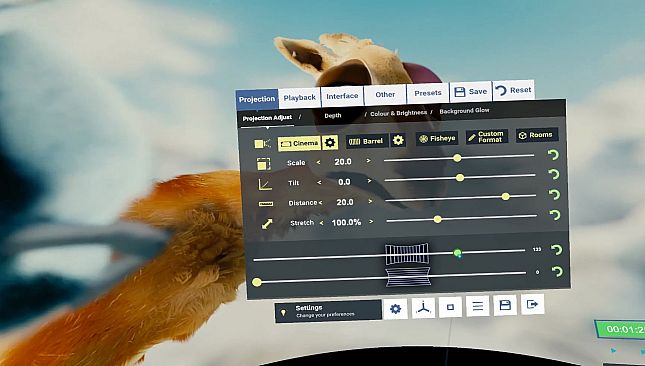Reset the upper curvature value 133
Viewport: 645px width, 366px height.
point(557,250)
